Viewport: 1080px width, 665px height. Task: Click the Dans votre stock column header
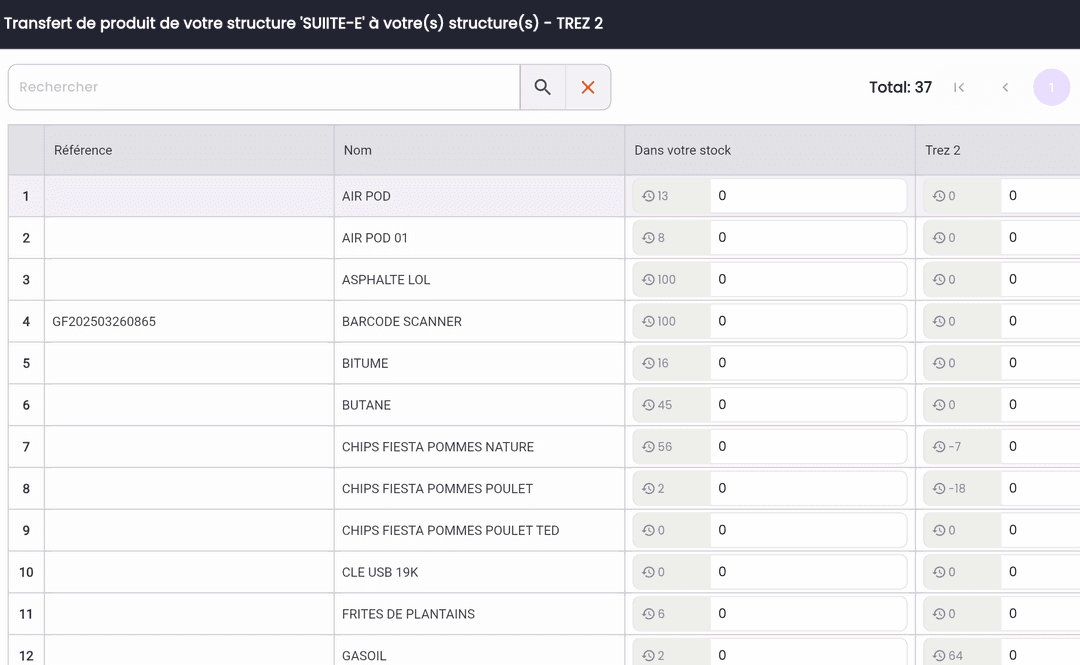pos(682,150)
